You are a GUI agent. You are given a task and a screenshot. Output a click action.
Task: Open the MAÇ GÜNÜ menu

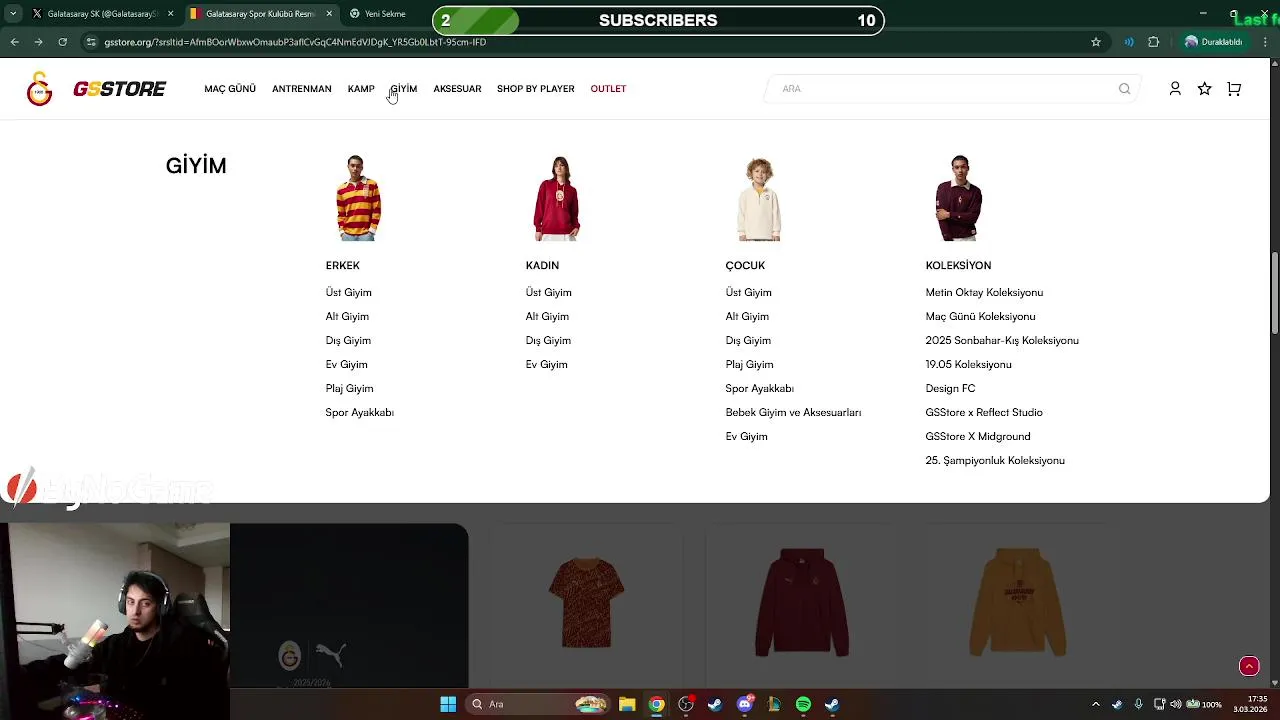[x=230, y=89]
